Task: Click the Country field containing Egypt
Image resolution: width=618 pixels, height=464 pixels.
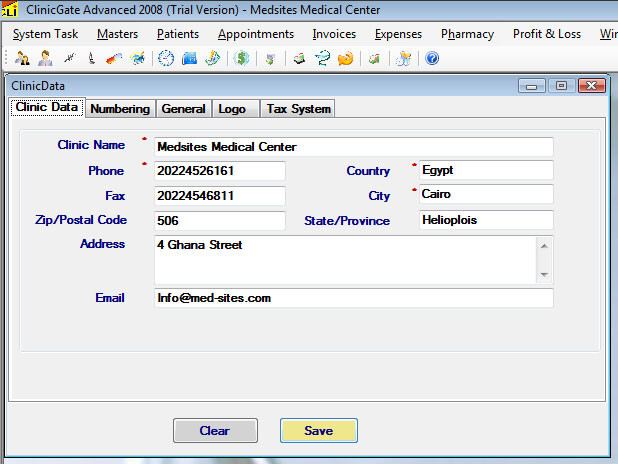Action: (x=486, y=170)
